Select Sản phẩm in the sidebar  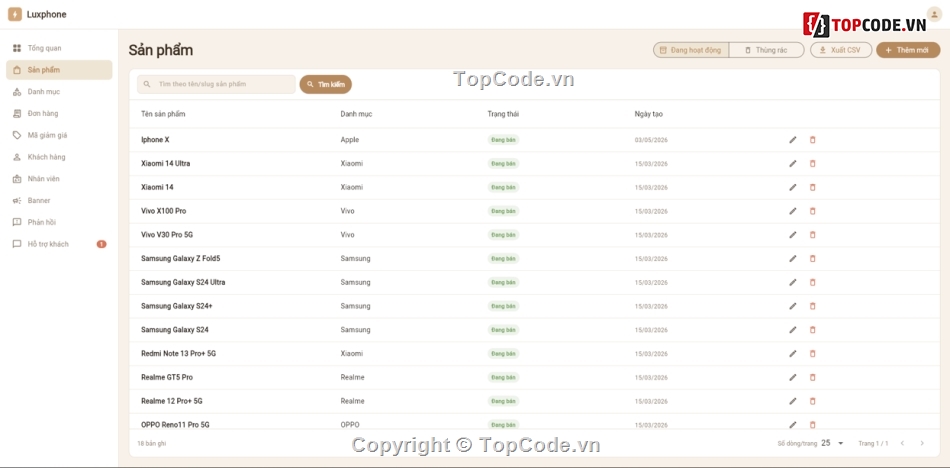(x=59, y=70)
